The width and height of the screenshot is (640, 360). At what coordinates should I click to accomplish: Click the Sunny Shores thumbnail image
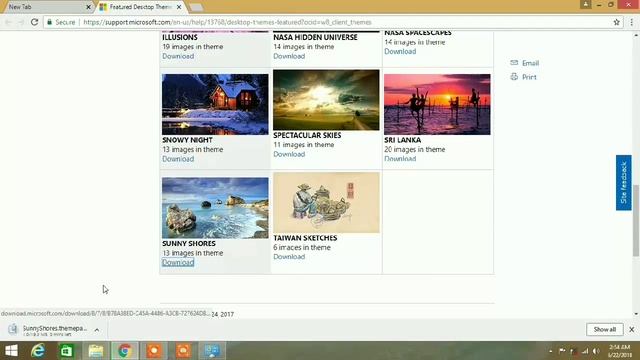click(215, 208)
